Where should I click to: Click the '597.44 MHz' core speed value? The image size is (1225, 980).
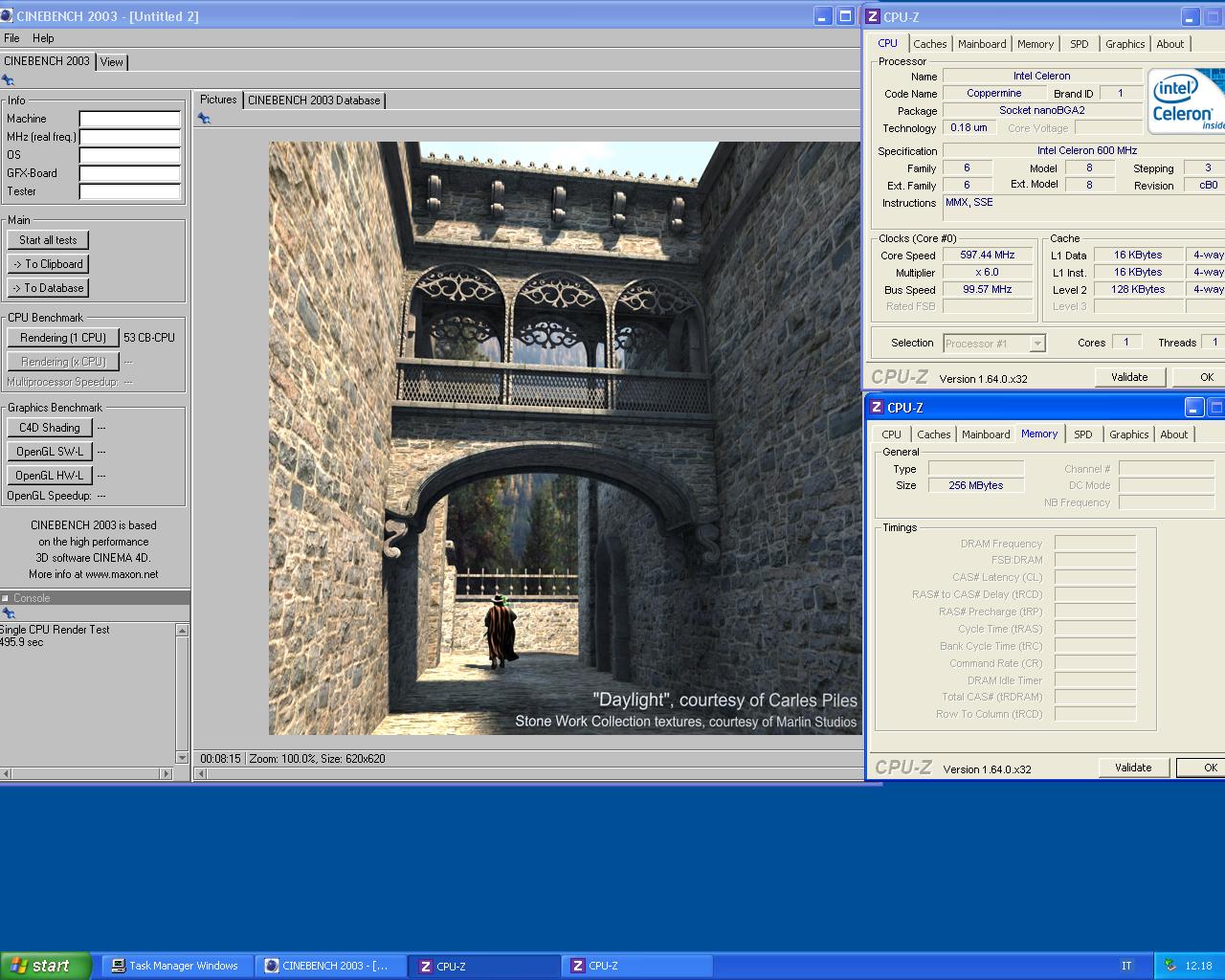tap(988, 255)
